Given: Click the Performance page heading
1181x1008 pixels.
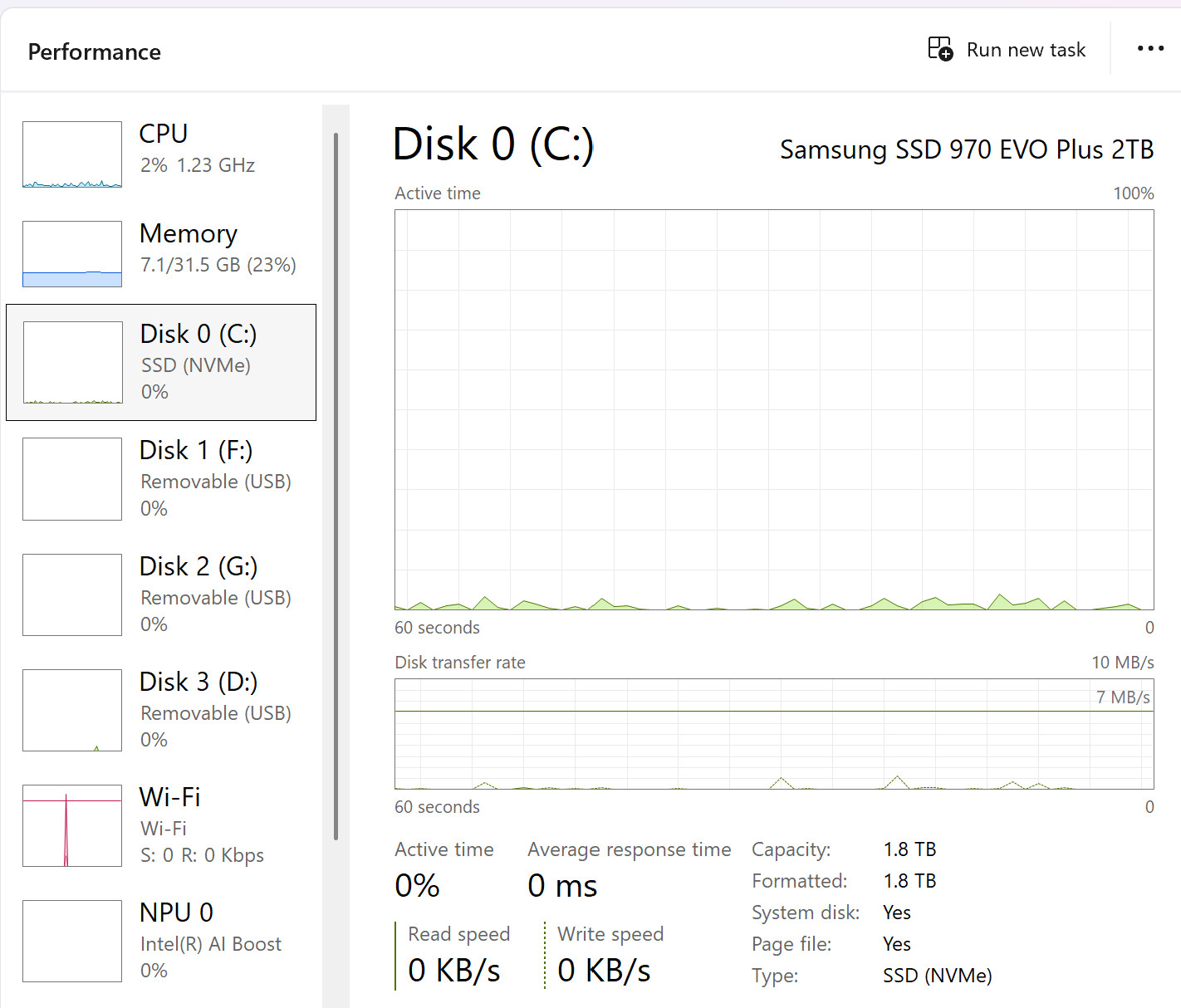Looking at the screenshot, I should [95, 51].
